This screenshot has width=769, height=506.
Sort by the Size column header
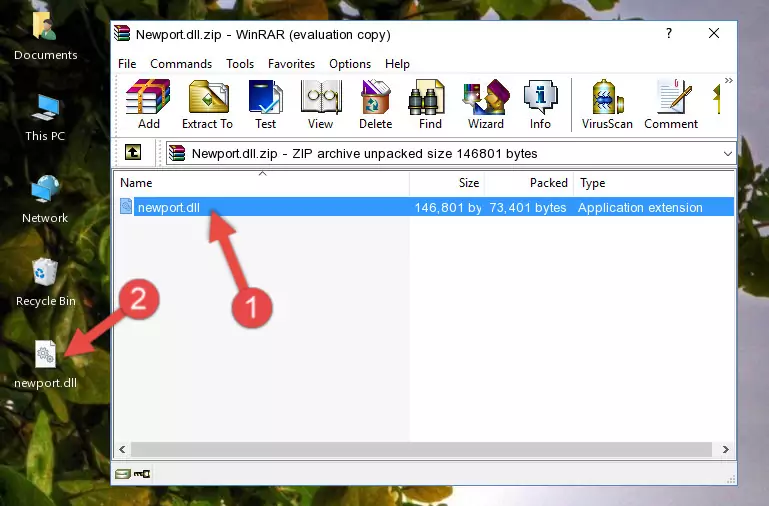(x=447, y=183)
